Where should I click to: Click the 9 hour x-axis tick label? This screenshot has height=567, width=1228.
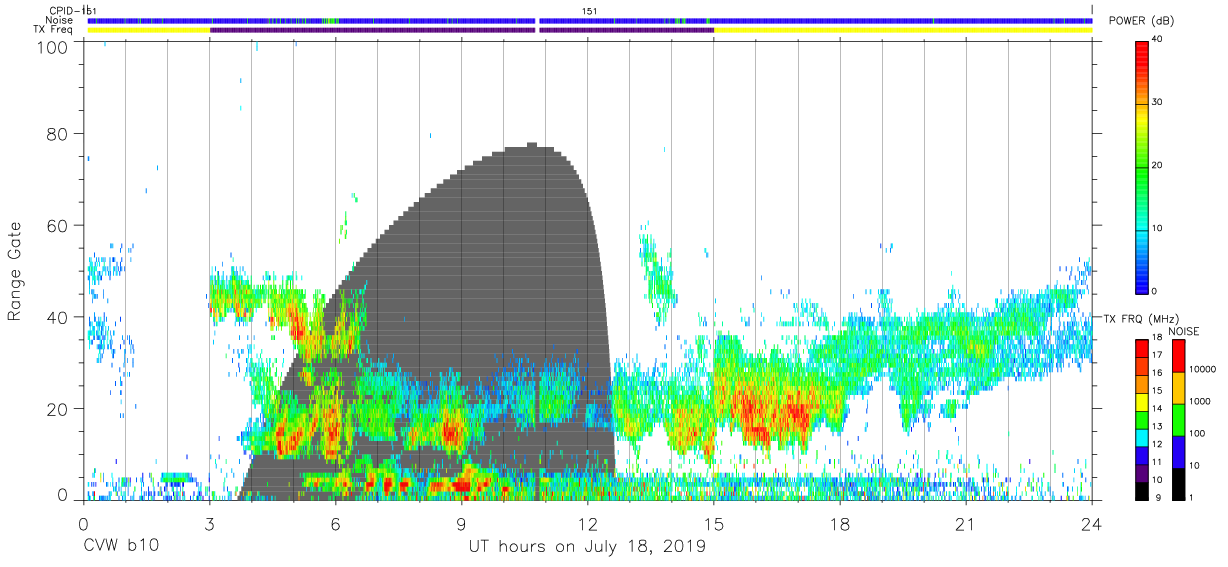point(461,523)
